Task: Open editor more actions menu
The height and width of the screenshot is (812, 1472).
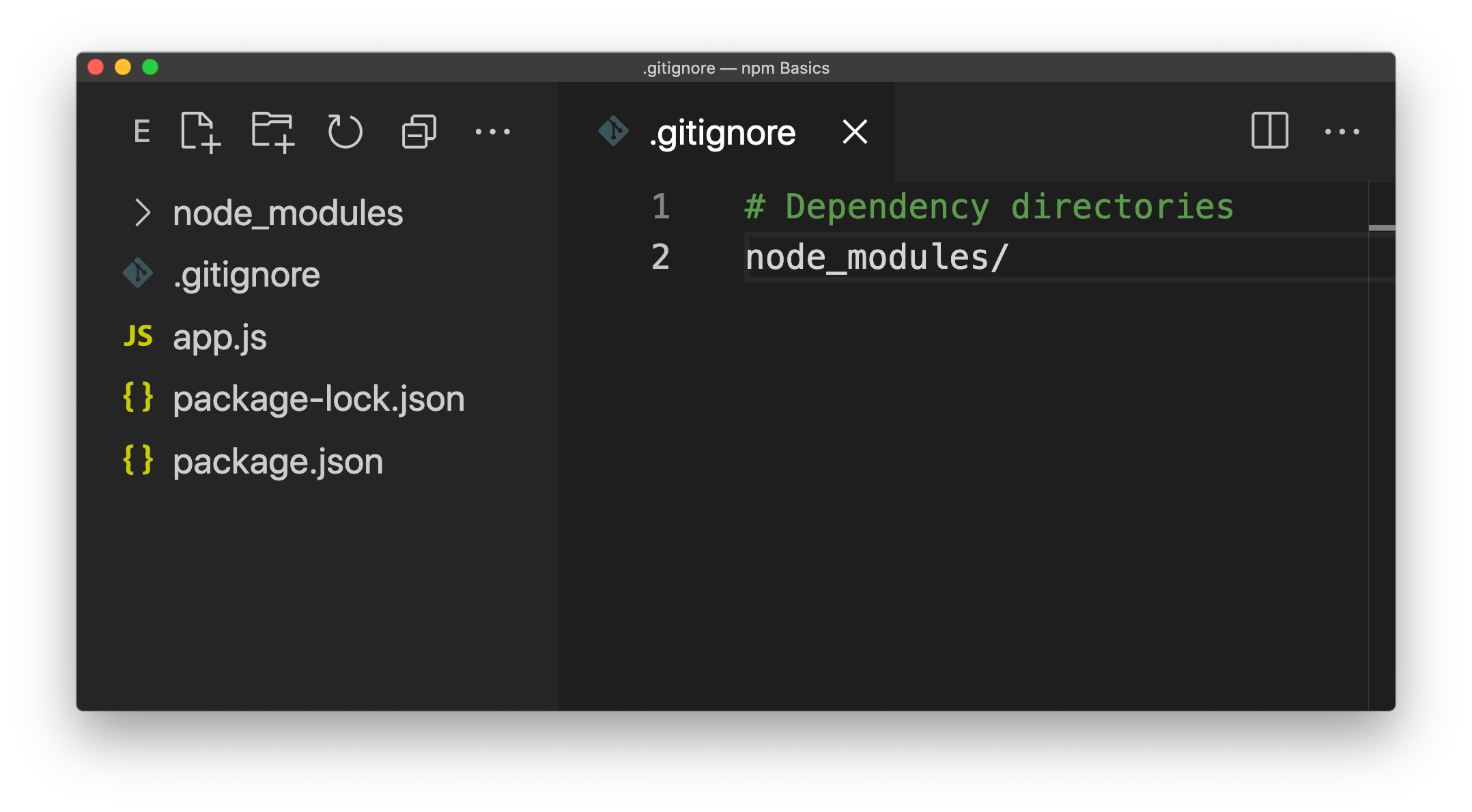Action: click(x=1342, y=132)
